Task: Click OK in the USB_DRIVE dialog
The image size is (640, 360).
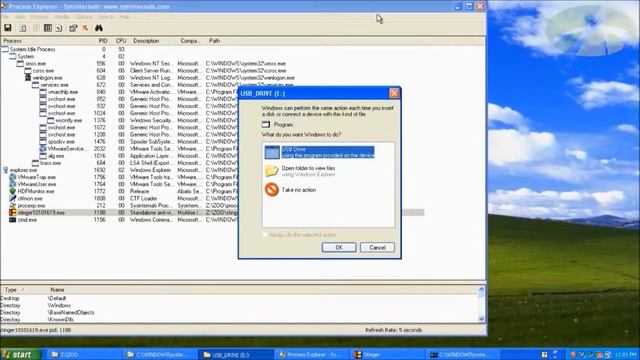Action: (339, 247)
